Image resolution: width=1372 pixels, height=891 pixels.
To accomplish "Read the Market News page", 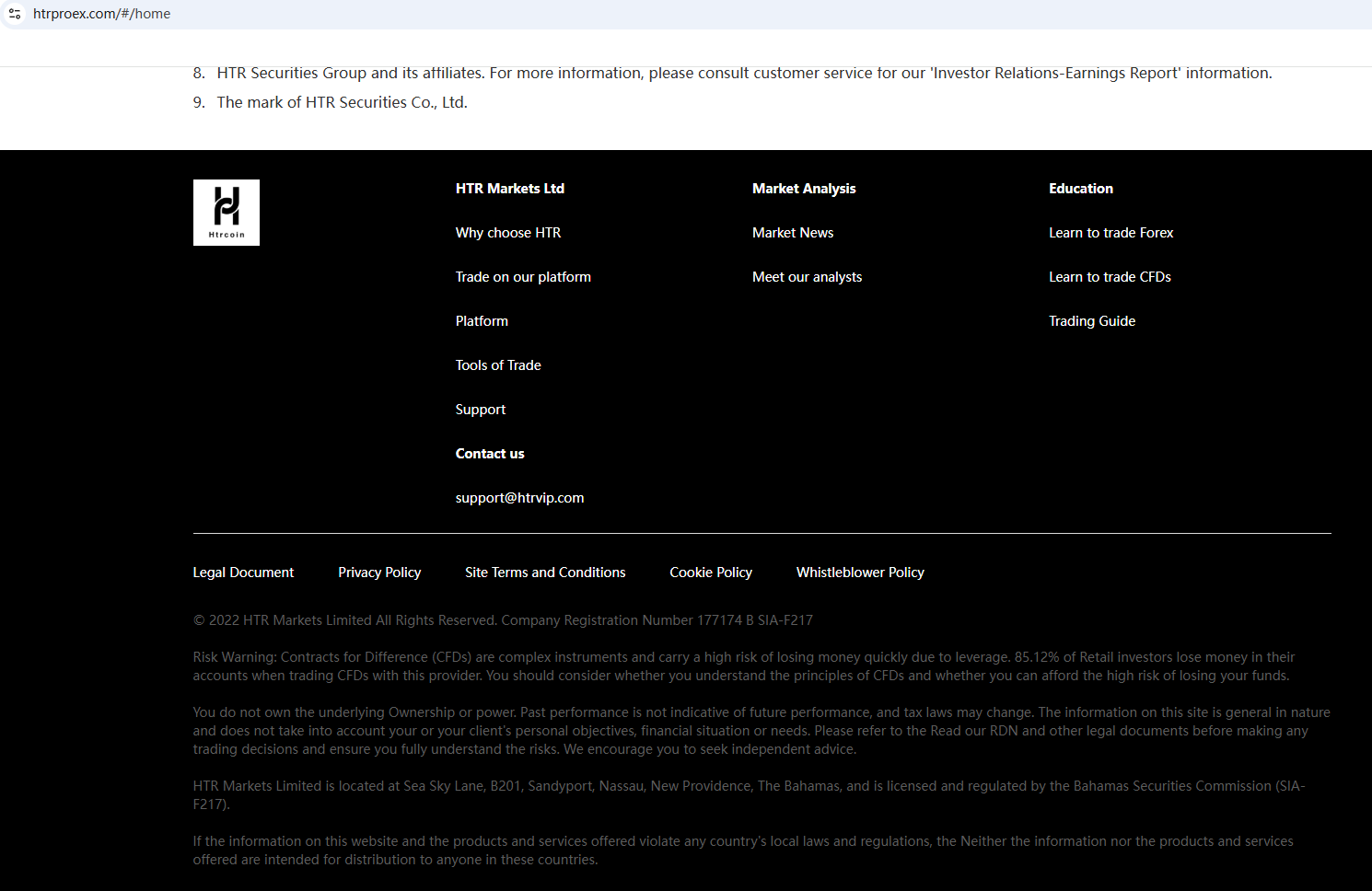I will [793, 233].
